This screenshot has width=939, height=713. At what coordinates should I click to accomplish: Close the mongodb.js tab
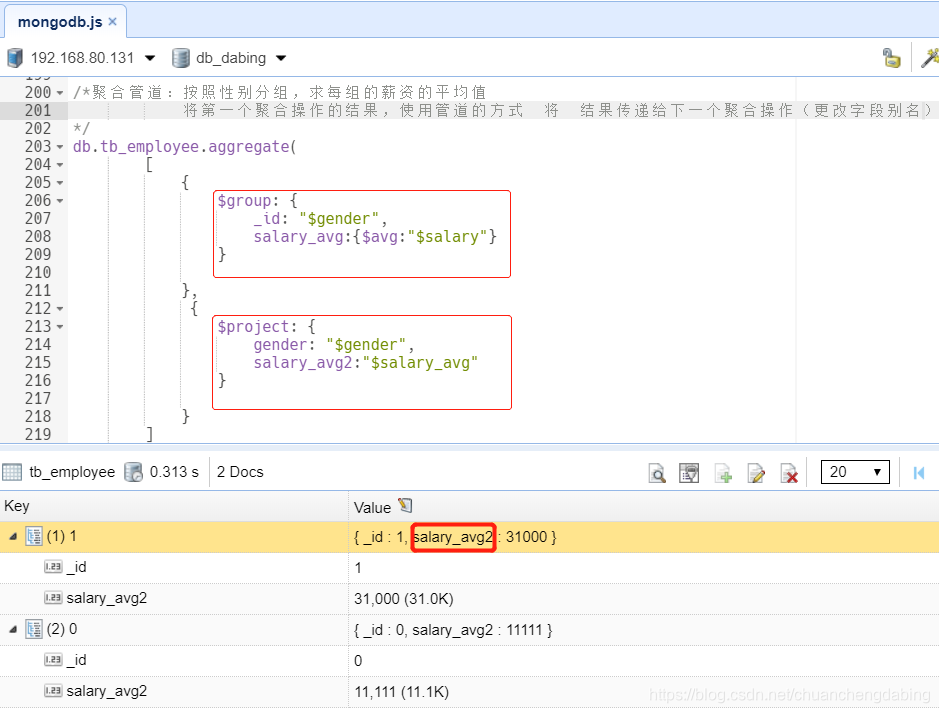click(x=113, y=22)
